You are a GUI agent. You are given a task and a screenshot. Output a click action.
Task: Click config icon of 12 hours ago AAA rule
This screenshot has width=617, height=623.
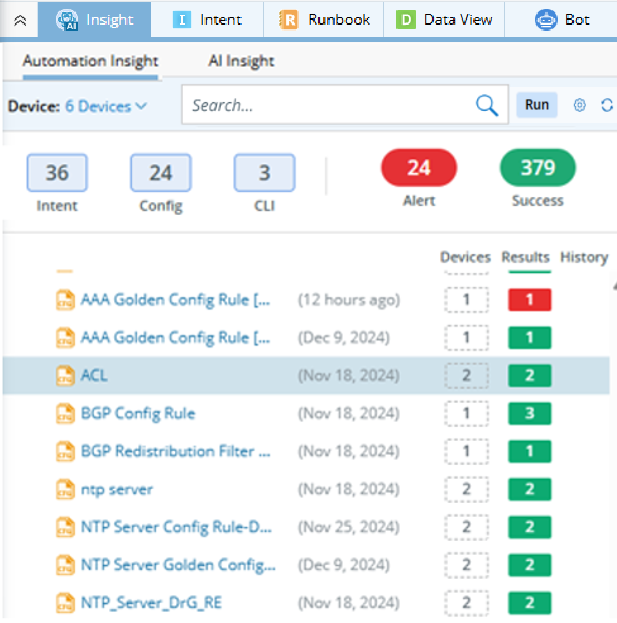[65, 300]
